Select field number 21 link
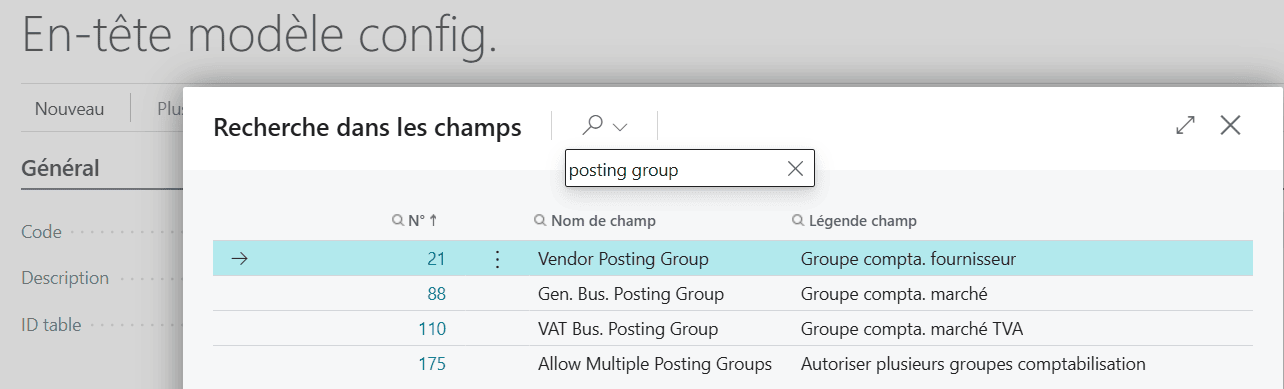Screen dimensions: 1284x389 (436, 259)
